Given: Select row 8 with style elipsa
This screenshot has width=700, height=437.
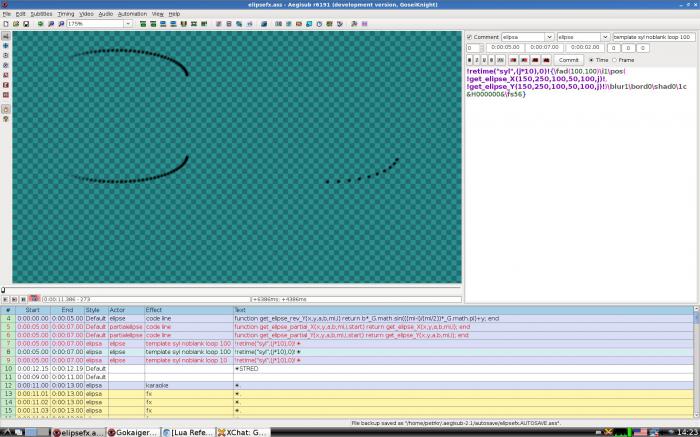Looking at the screenshot, I should [347, 352].
